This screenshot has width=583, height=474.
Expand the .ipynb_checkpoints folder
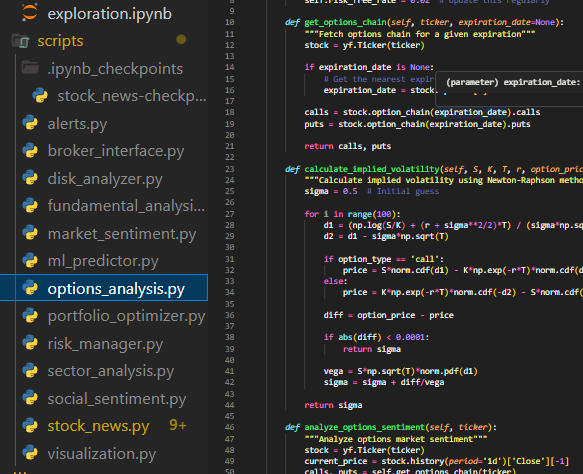(115, 69)
